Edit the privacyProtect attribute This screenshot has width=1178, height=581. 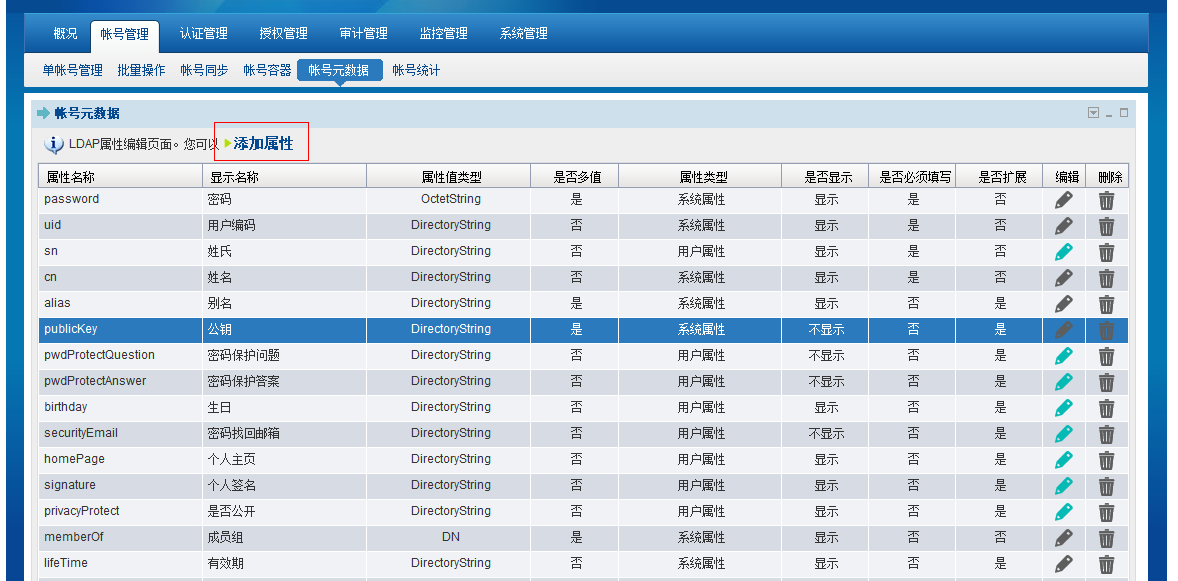[x=1063, y=512]
